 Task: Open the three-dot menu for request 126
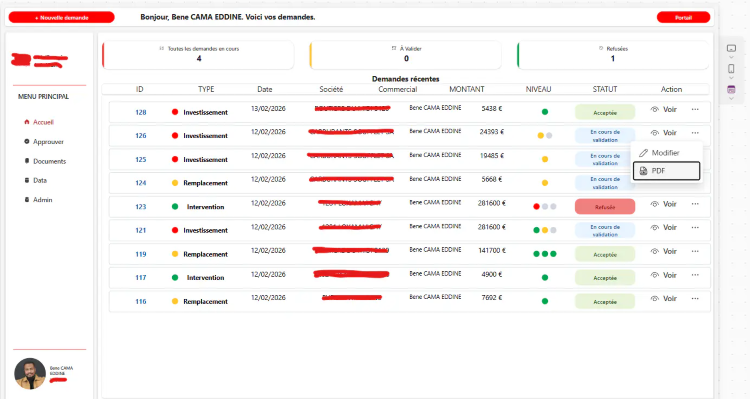tap(695, 133)
